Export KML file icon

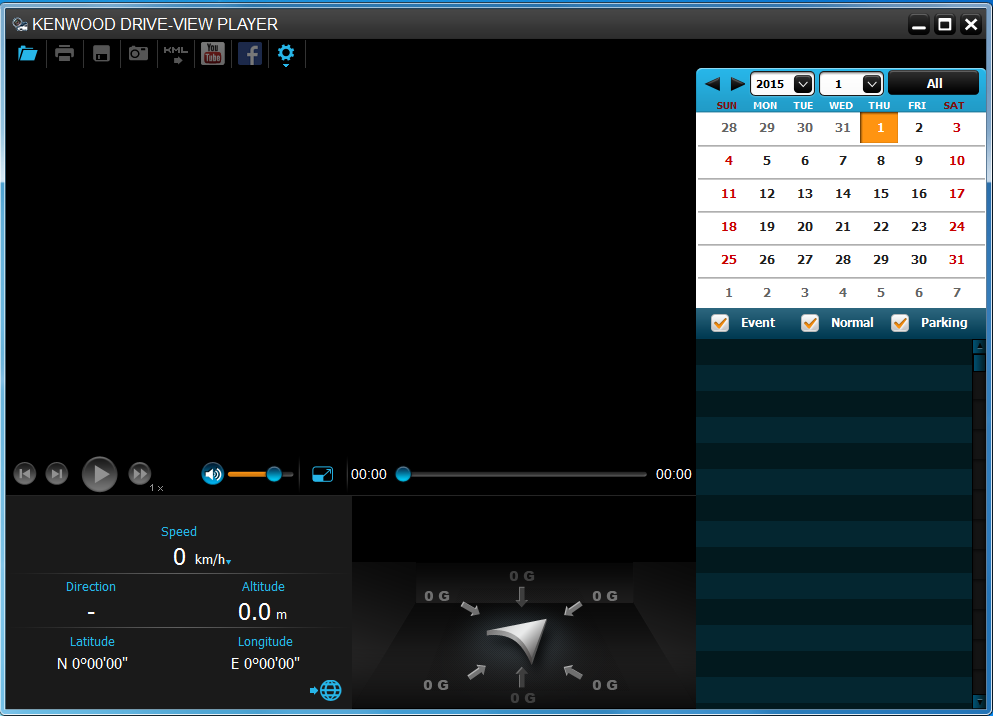click(175, 54)
